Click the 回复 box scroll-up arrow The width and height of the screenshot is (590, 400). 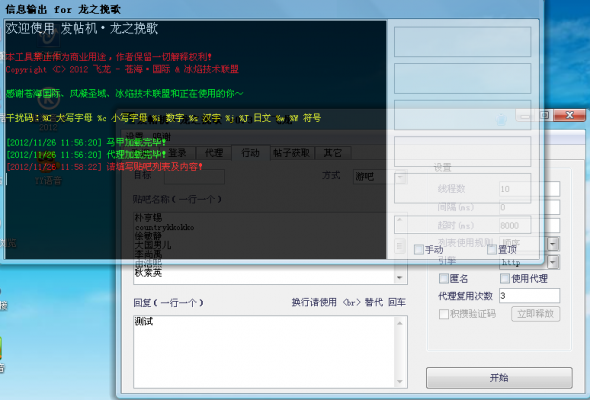(400, 323)
